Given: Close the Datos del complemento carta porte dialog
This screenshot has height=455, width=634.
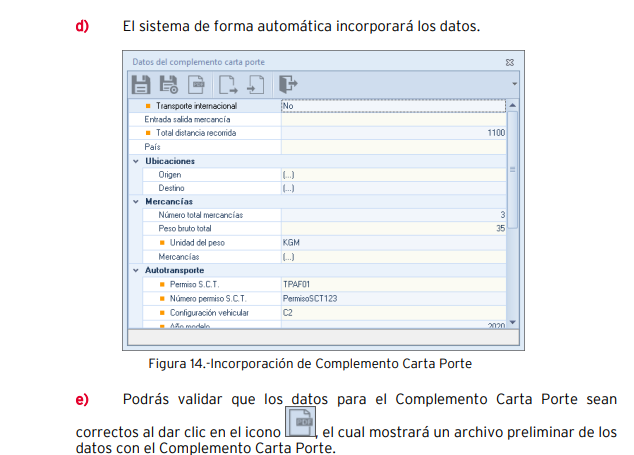Looking at the screenshot, I should pyautogui.click(x=509, y=62).
